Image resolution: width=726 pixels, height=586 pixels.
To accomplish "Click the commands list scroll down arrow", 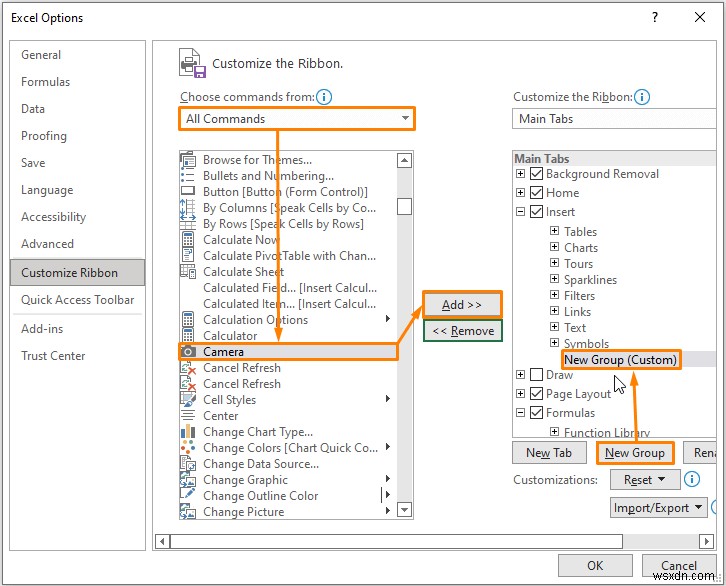I will [x=405, y=510].
